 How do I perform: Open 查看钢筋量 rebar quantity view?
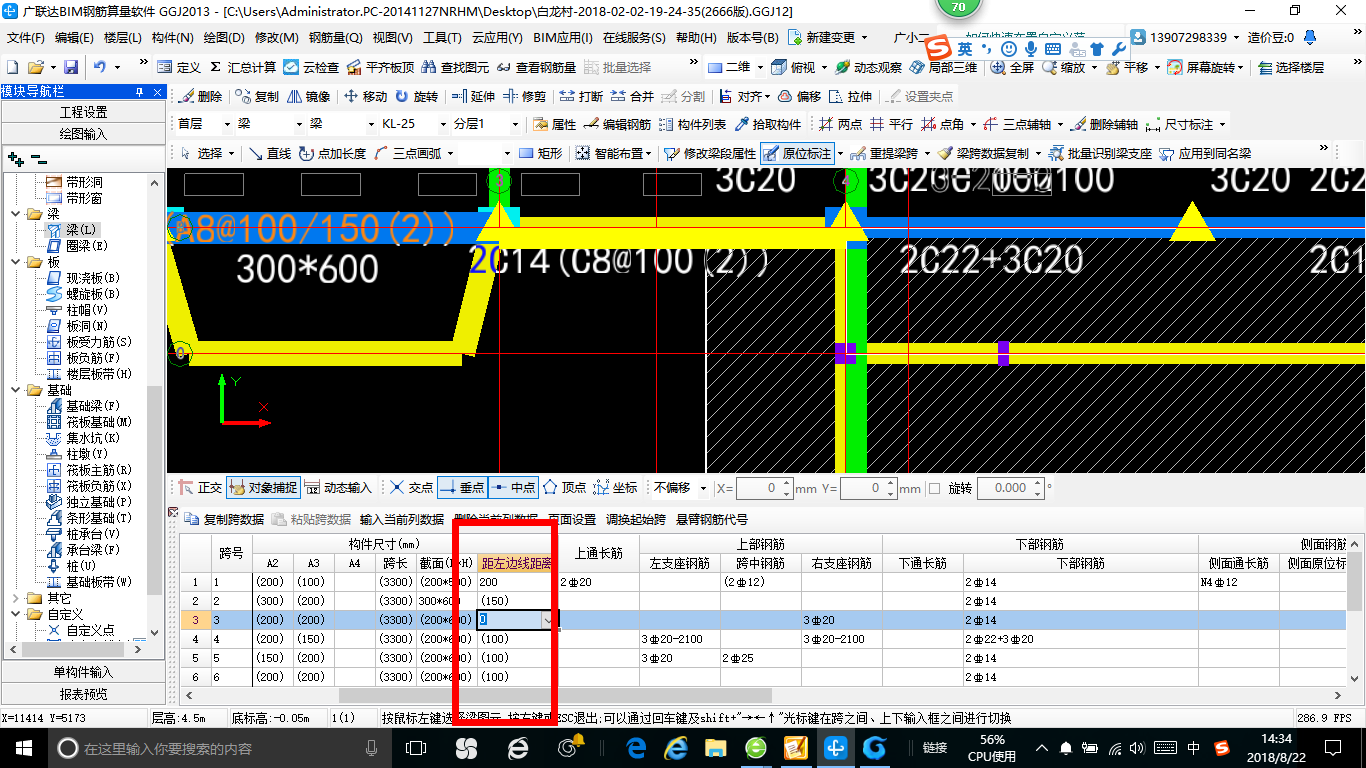536,67
